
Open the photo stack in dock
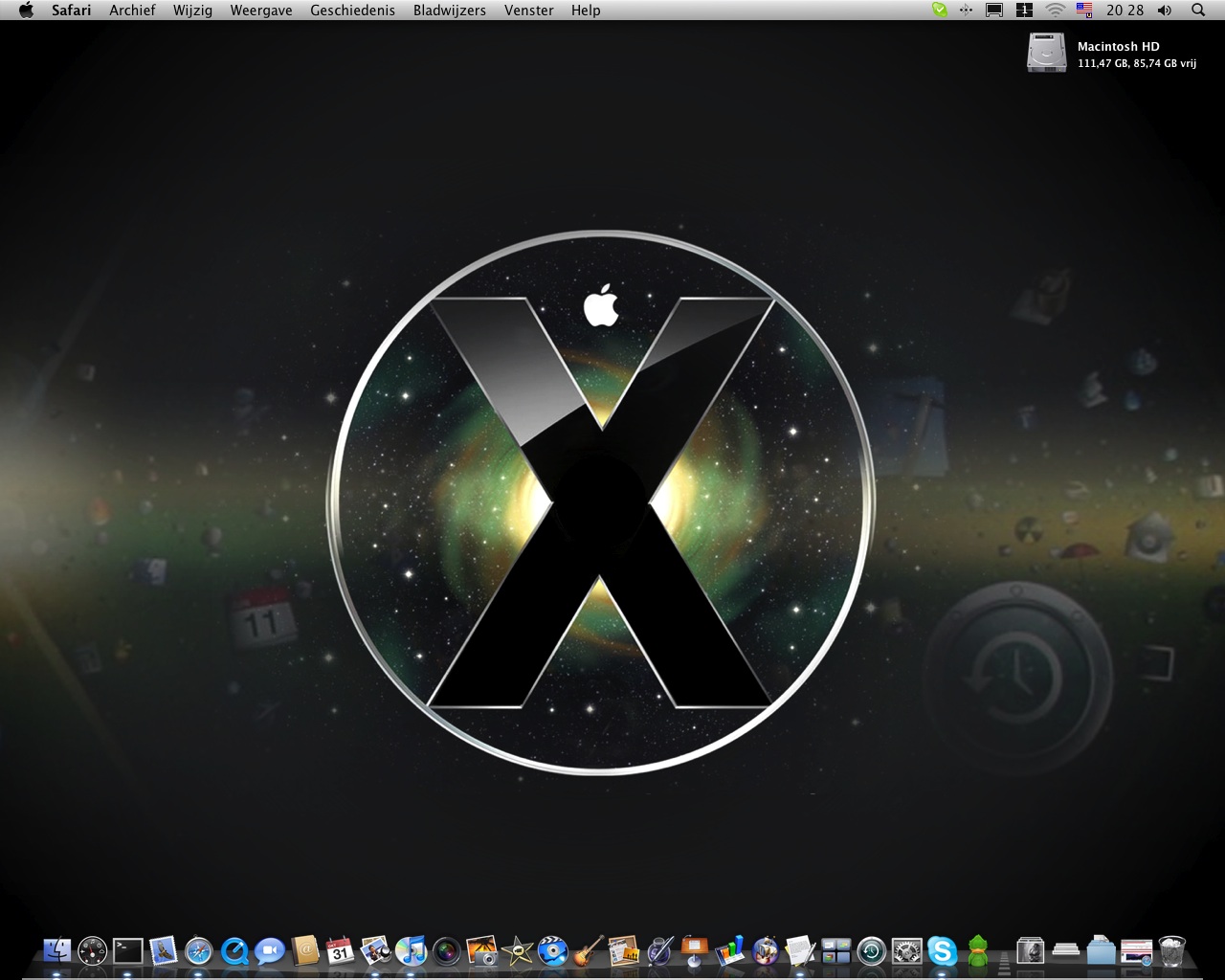(1031, 950)
